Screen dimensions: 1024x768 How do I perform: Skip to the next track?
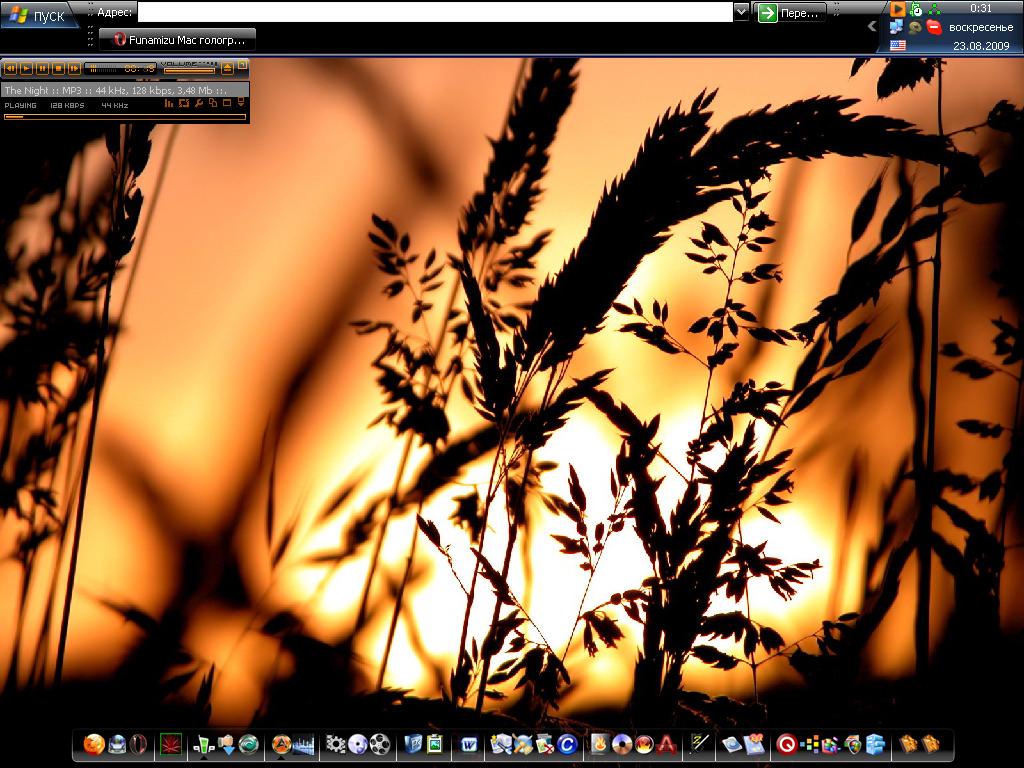(x=74, y=68)
